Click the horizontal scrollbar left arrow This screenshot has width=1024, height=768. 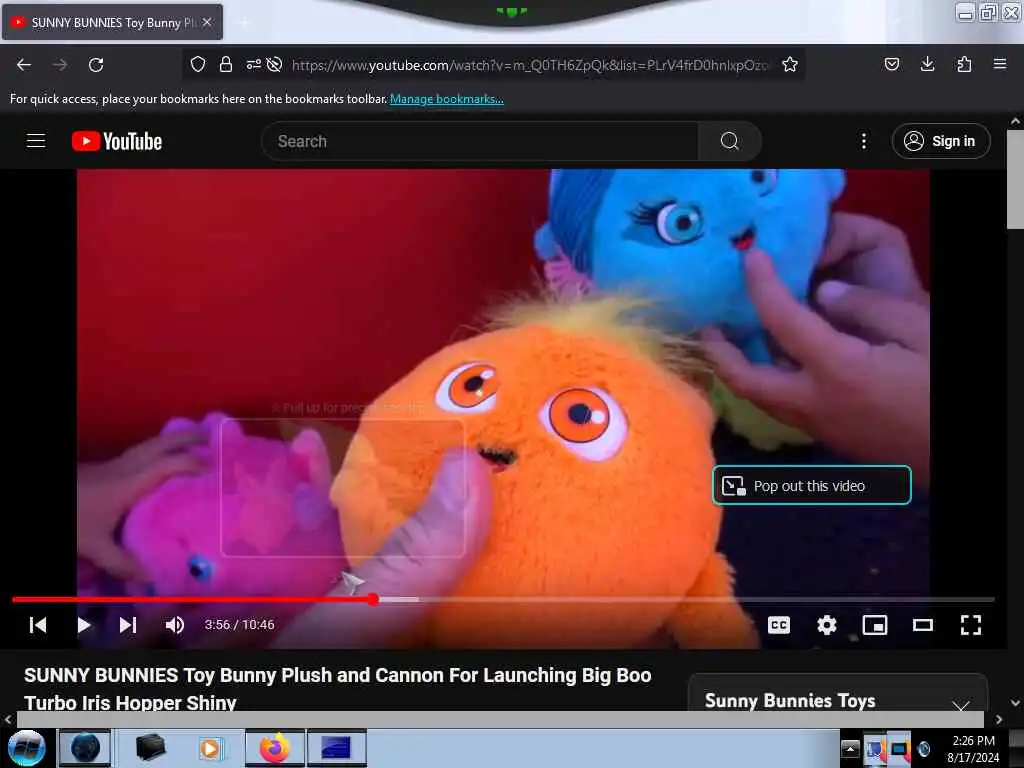click(x=8, y=719)
